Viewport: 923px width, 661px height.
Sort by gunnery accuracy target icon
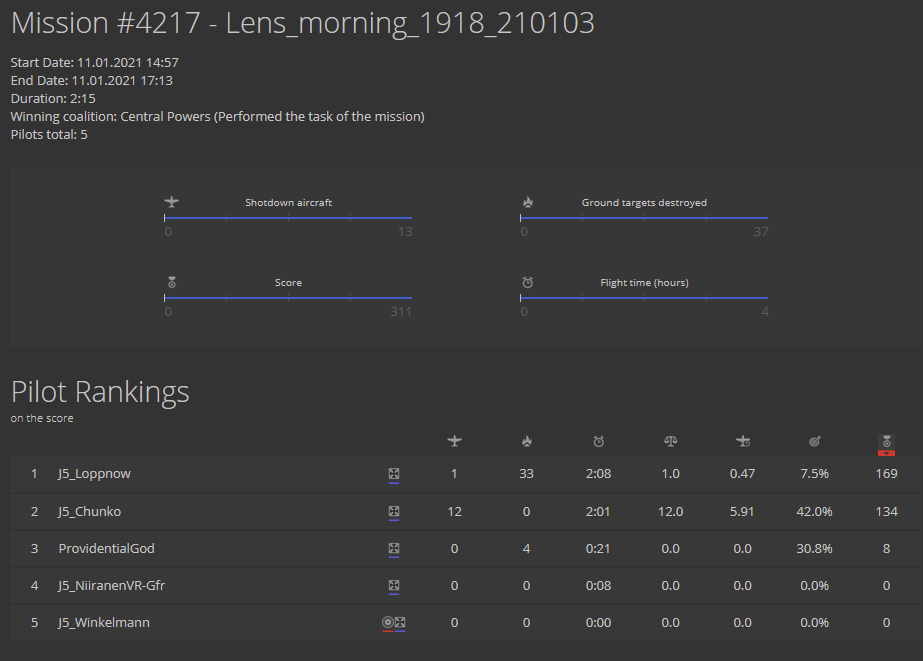[814, 441]
